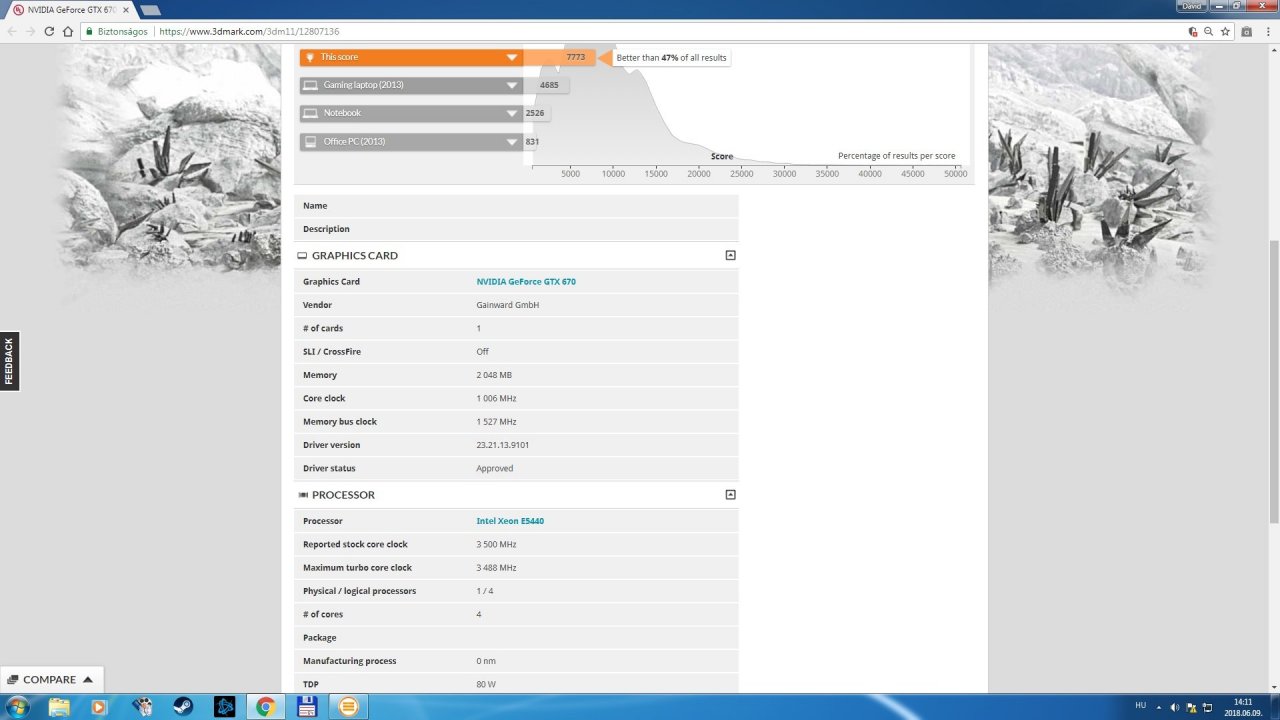Open the Chrome three-dot menu
Viewport: 1280px width, 720px height.
(x=1268, y=31)
